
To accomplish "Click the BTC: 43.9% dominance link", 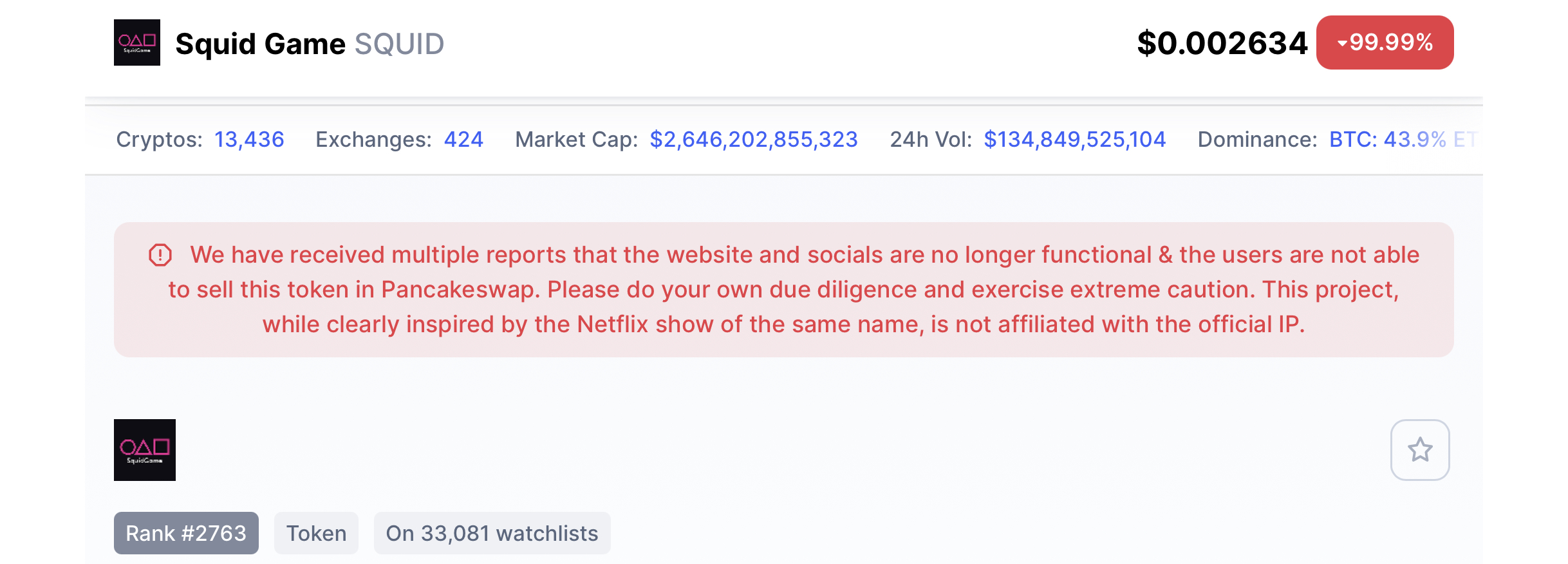I will [x=1388, y=139].
